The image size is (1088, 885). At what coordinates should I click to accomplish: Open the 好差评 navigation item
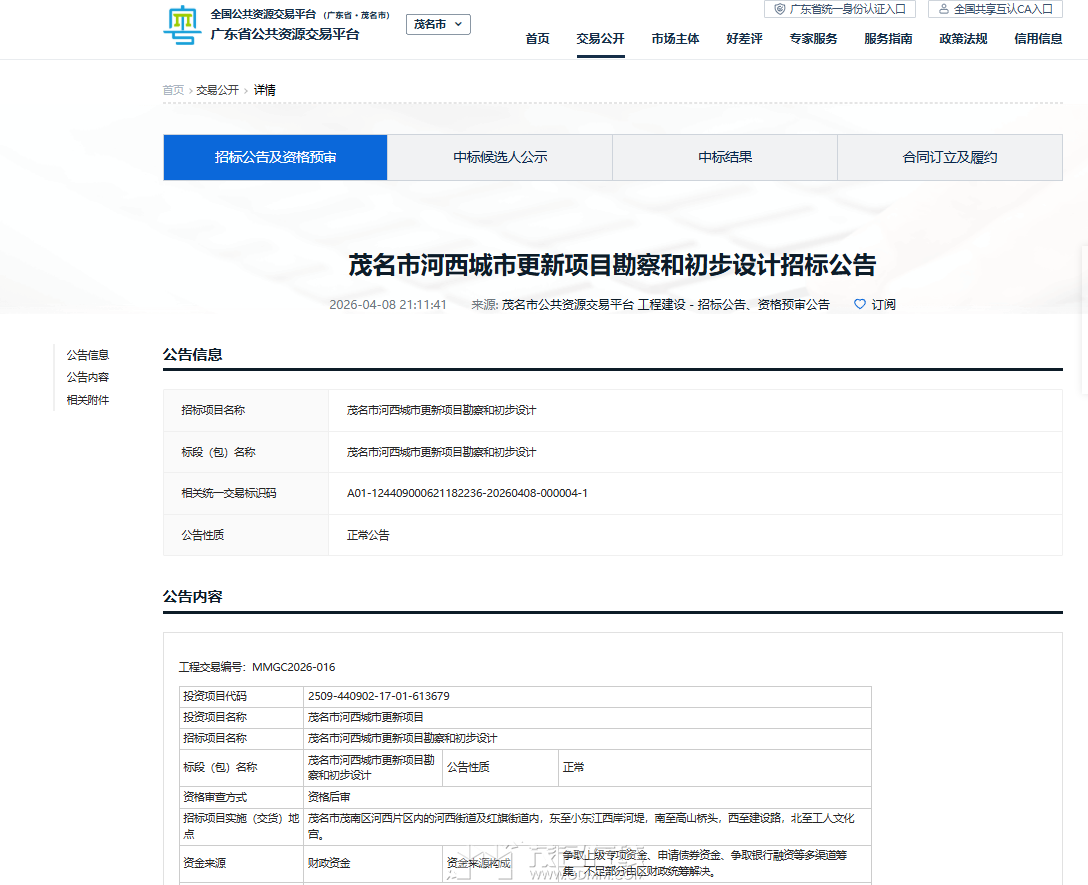point(744,39)
